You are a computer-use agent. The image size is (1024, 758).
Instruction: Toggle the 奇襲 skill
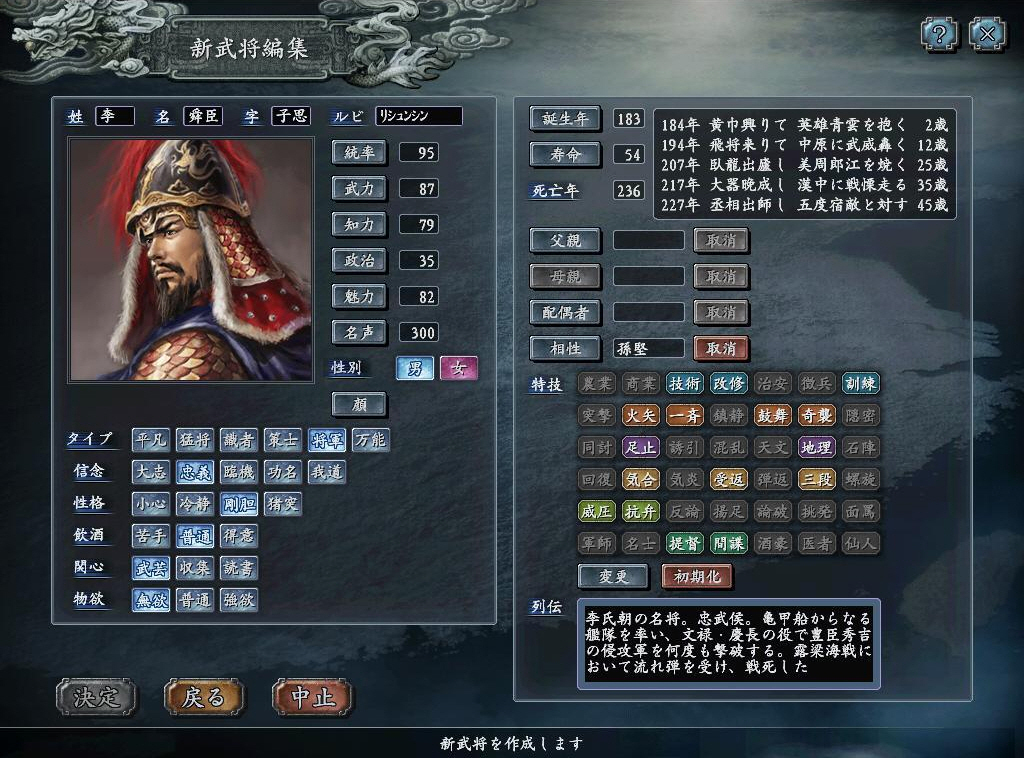816,415
